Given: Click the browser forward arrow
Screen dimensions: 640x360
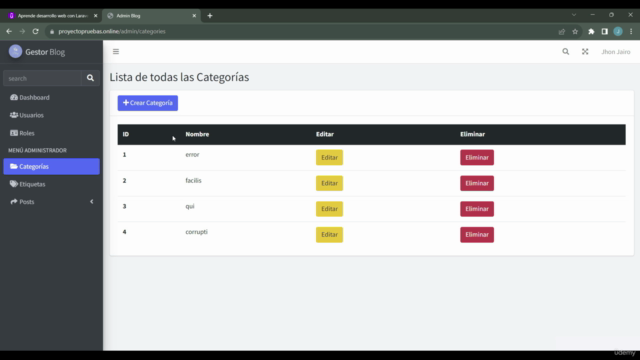Looking at the screenshot, I should click(22, 31).
